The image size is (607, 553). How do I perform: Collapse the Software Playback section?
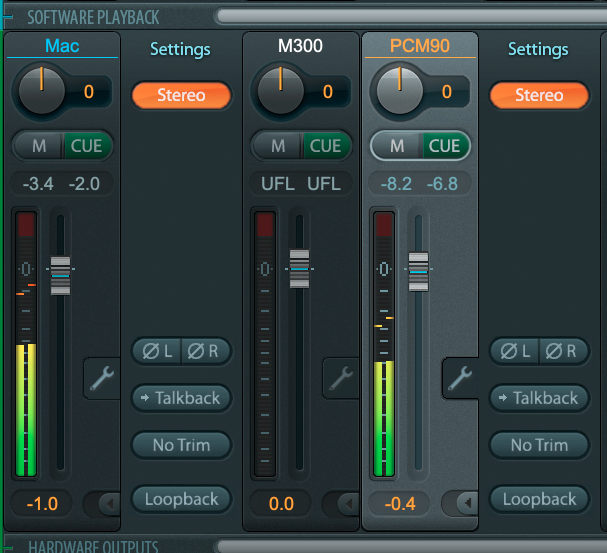7,17
